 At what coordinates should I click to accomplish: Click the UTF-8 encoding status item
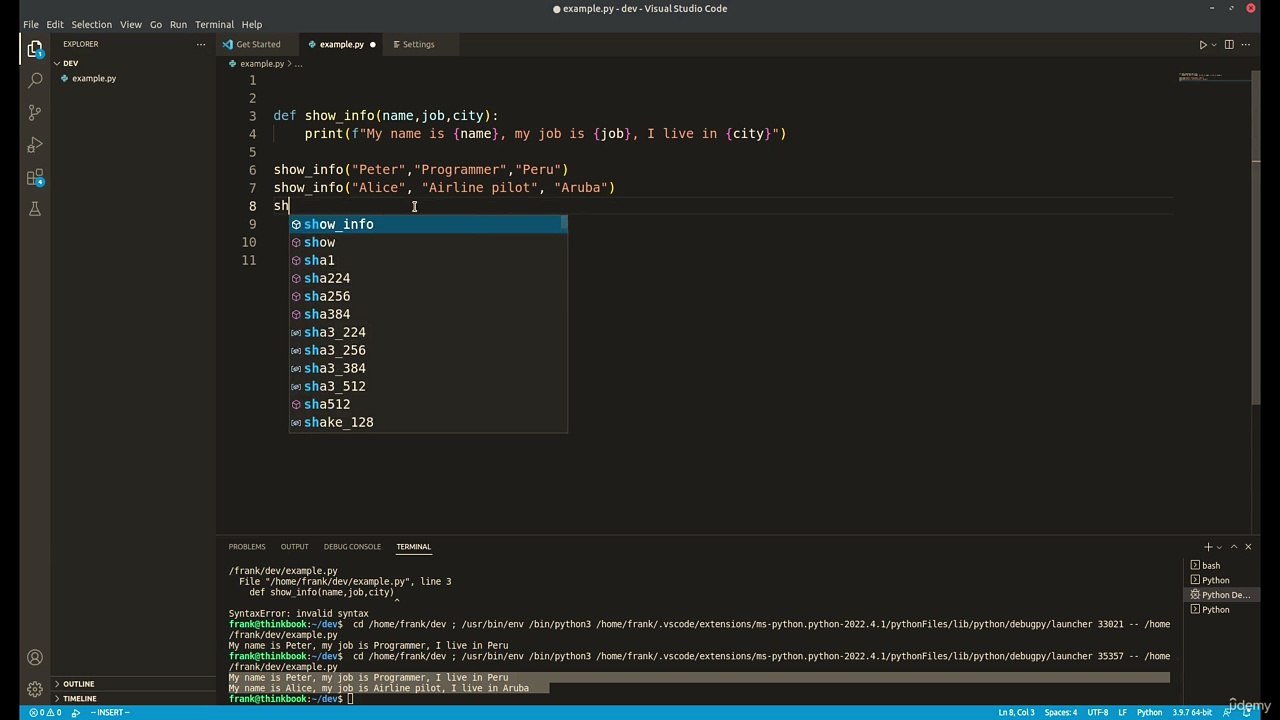[x=1097, y=713]
